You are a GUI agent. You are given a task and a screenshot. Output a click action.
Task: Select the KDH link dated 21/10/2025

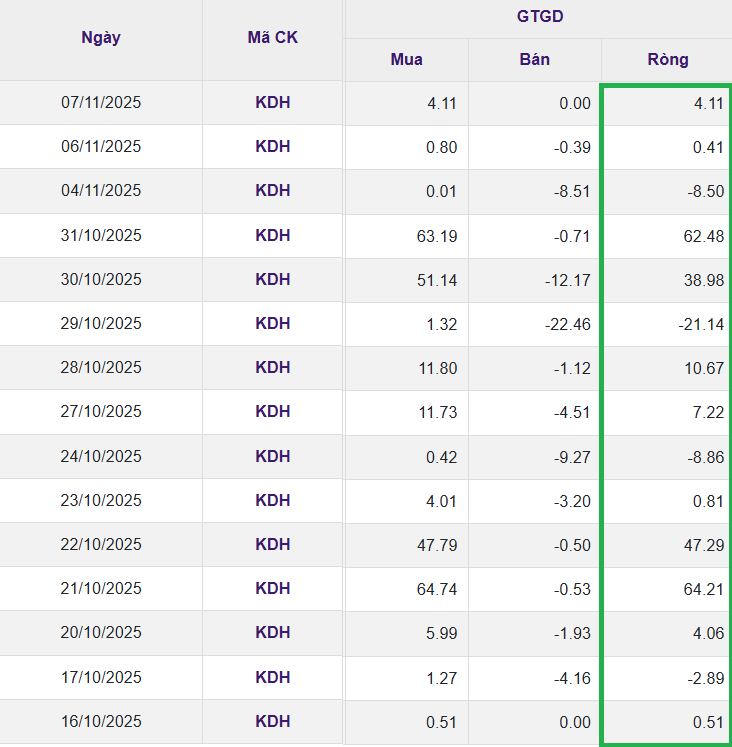pyautogui.click(x=272, y=589)
